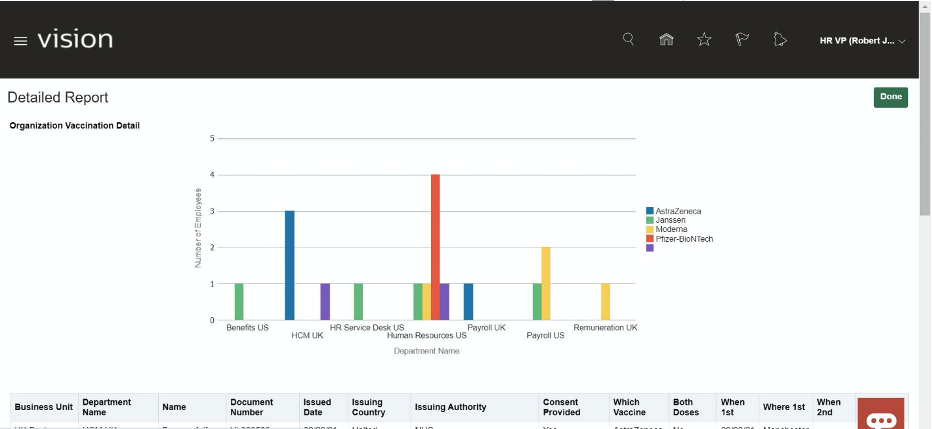
Task: Open Favorites star icon
Action: click(704, 40)
